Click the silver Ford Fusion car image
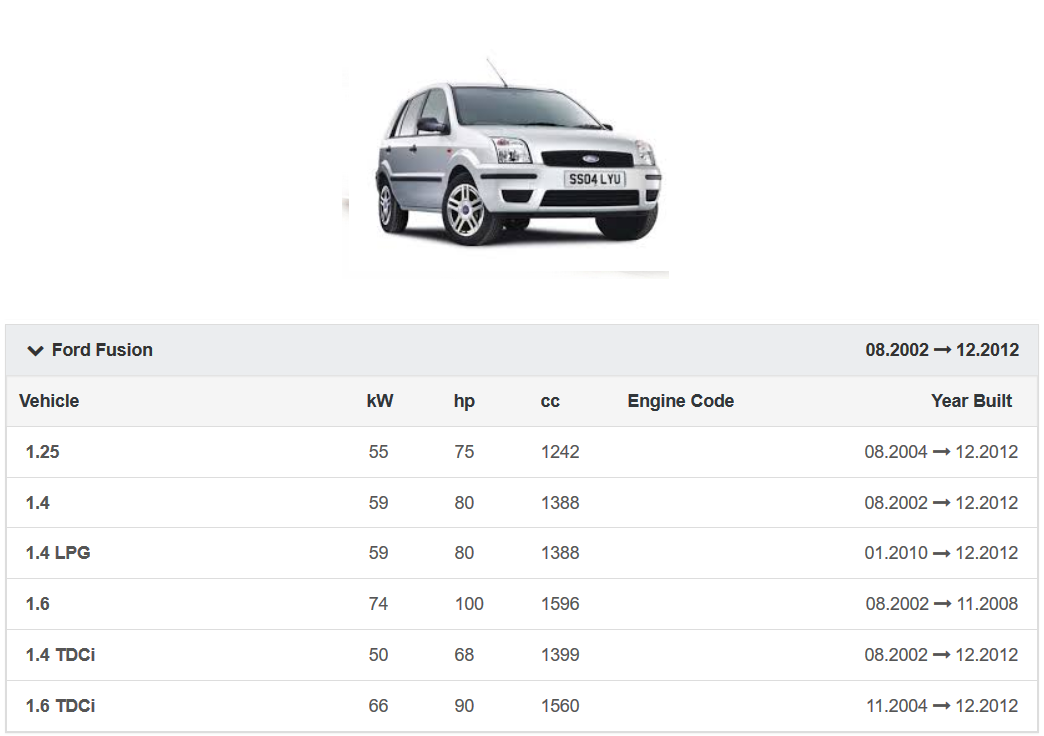Screen dimensions: 1044x736 point(507,165)
